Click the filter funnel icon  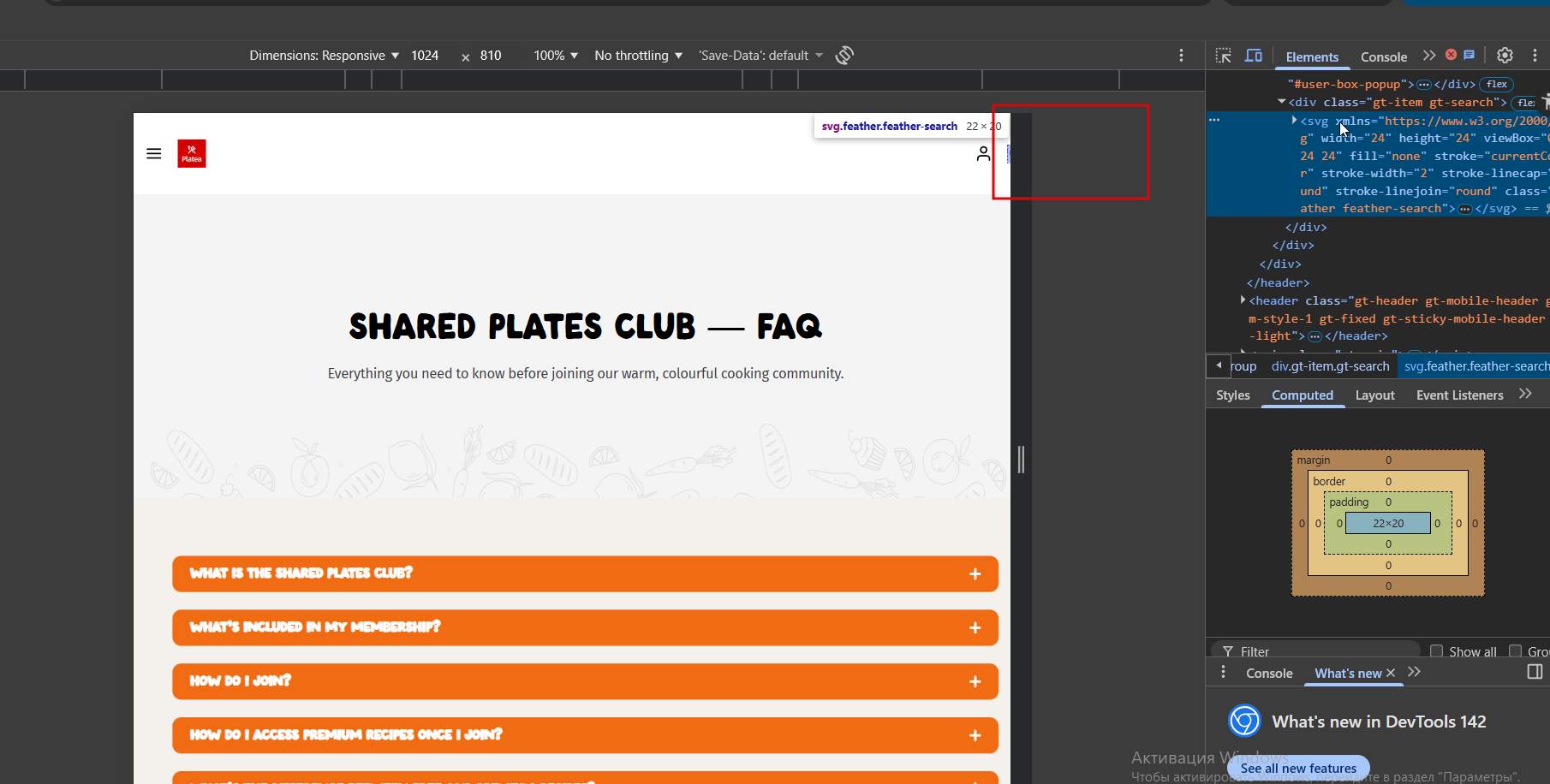[1228, 651]
